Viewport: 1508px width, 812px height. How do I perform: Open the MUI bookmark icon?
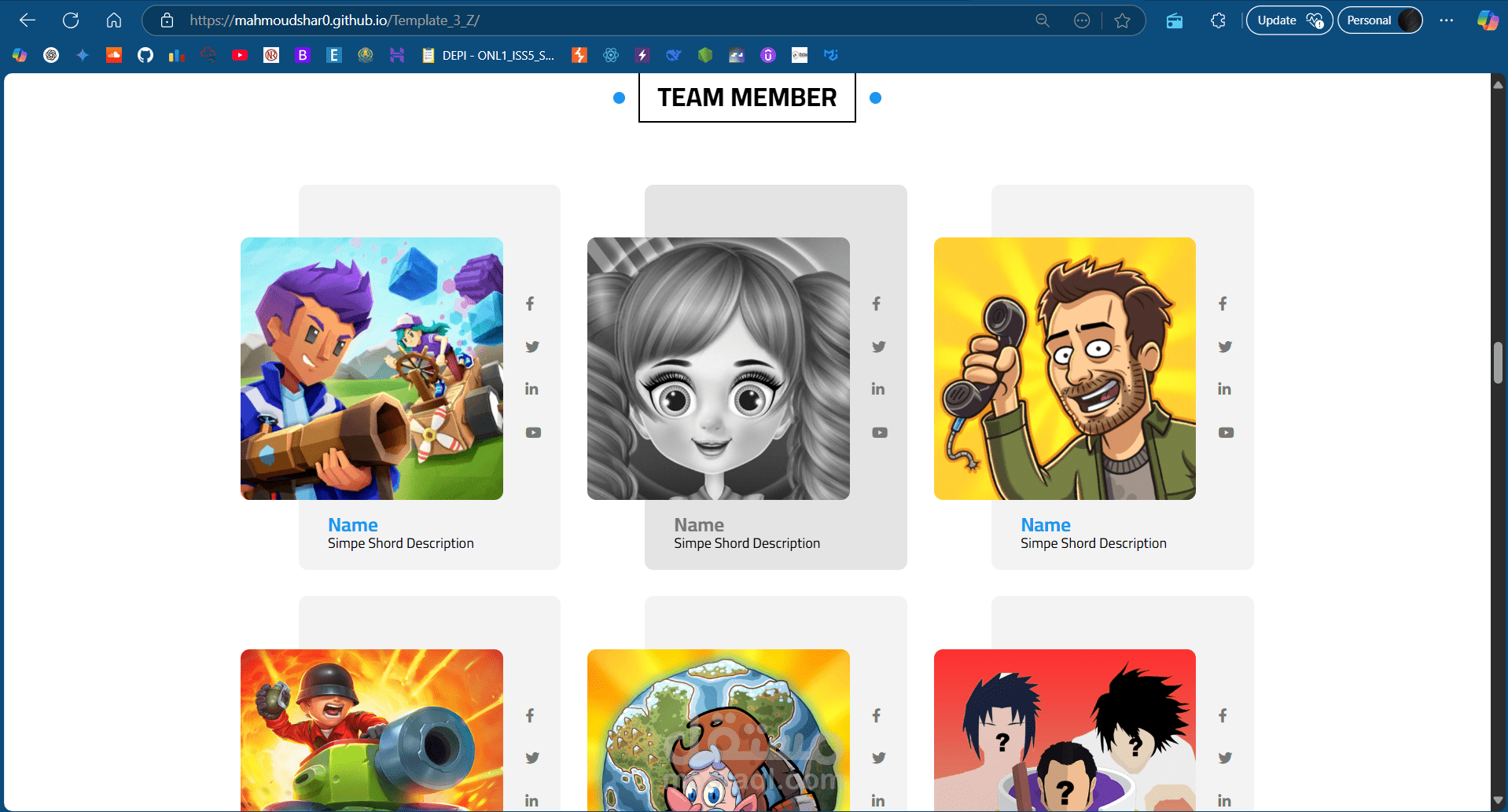click(x=831, y=55)
